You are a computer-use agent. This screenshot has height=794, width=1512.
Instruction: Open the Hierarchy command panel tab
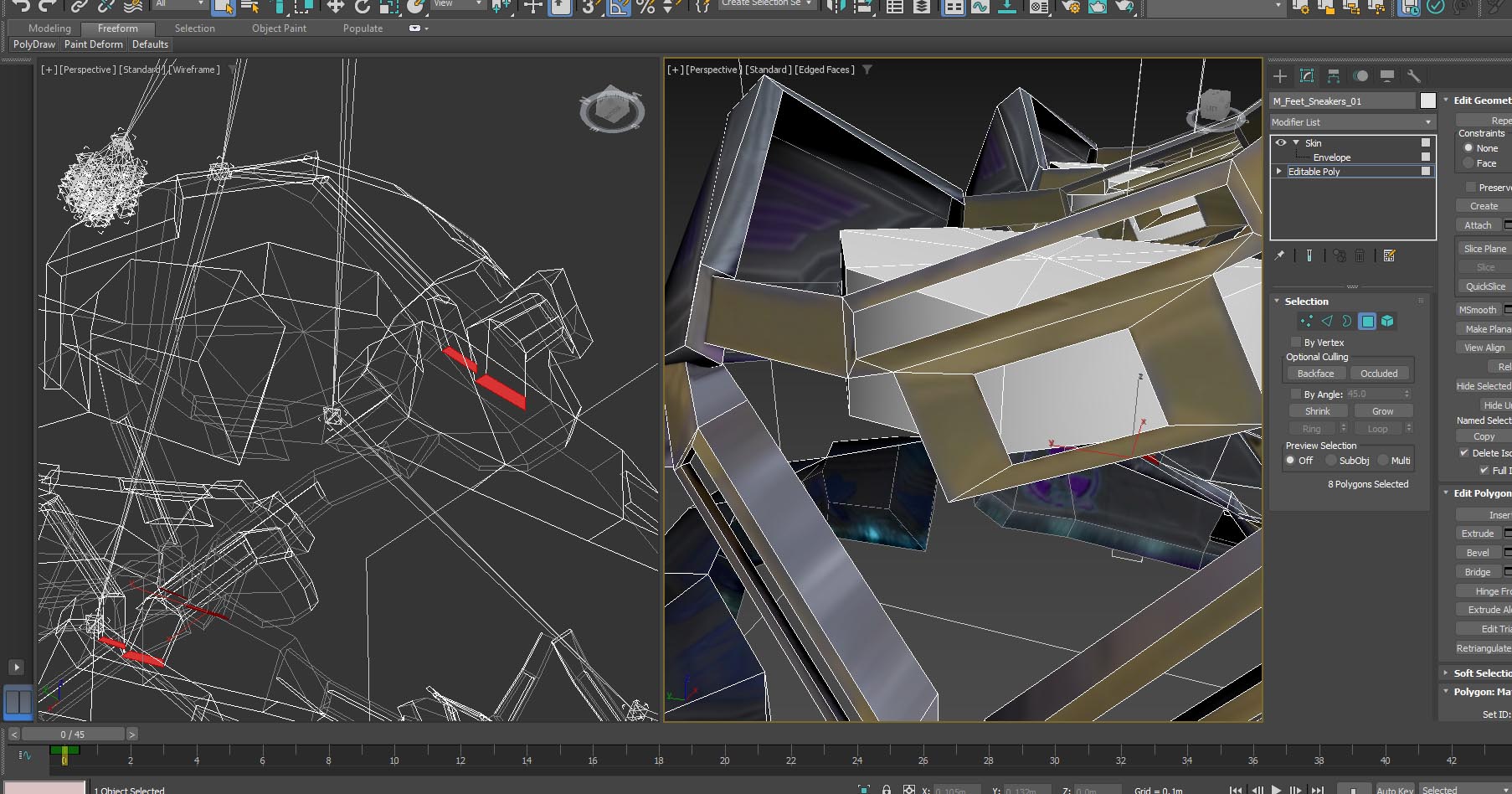[x=1334, y=76]
